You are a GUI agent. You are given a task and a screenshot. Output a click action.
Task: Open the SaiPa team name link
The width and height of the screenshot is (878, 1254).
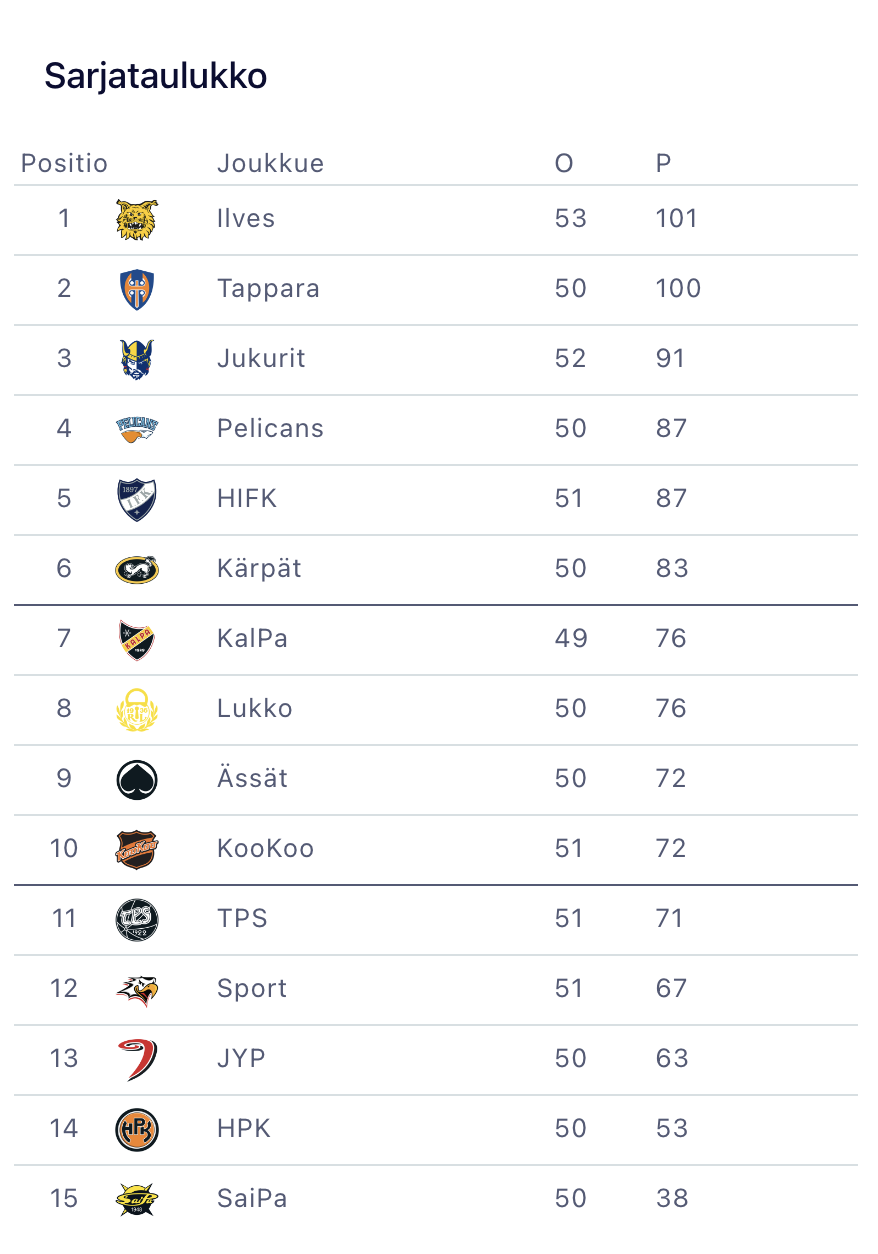(252, 1198)
